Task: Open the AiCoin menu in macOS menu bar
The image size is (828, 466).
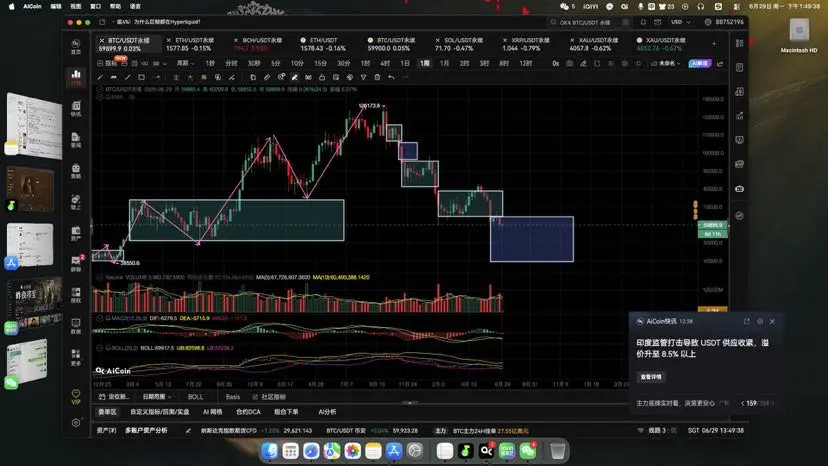Action: (x=32, y=6)
